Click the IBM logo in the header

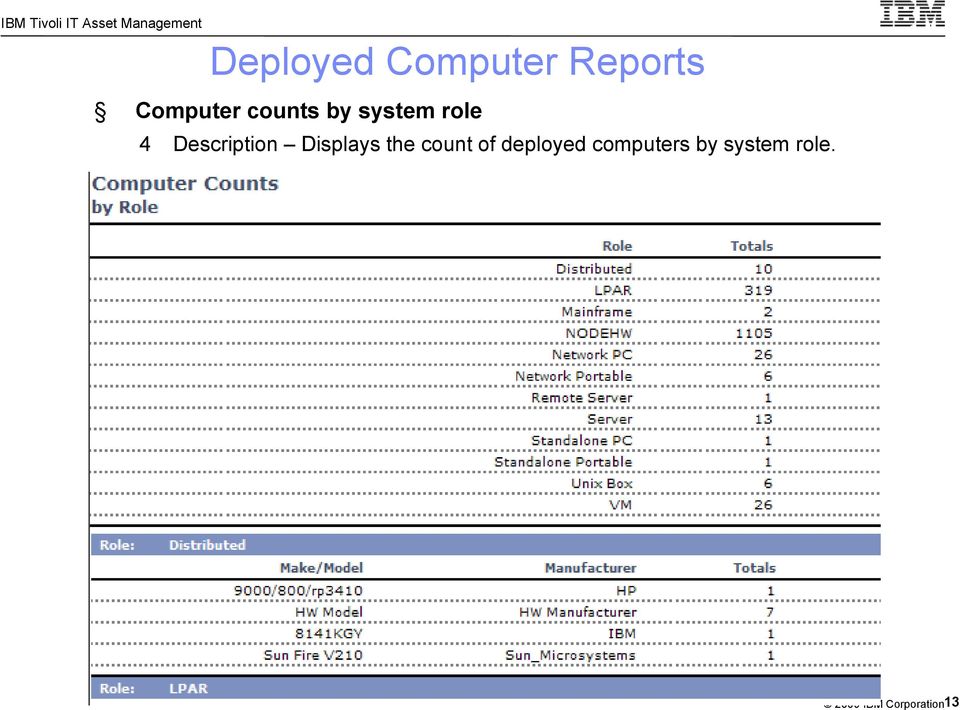tap(912, 13)
